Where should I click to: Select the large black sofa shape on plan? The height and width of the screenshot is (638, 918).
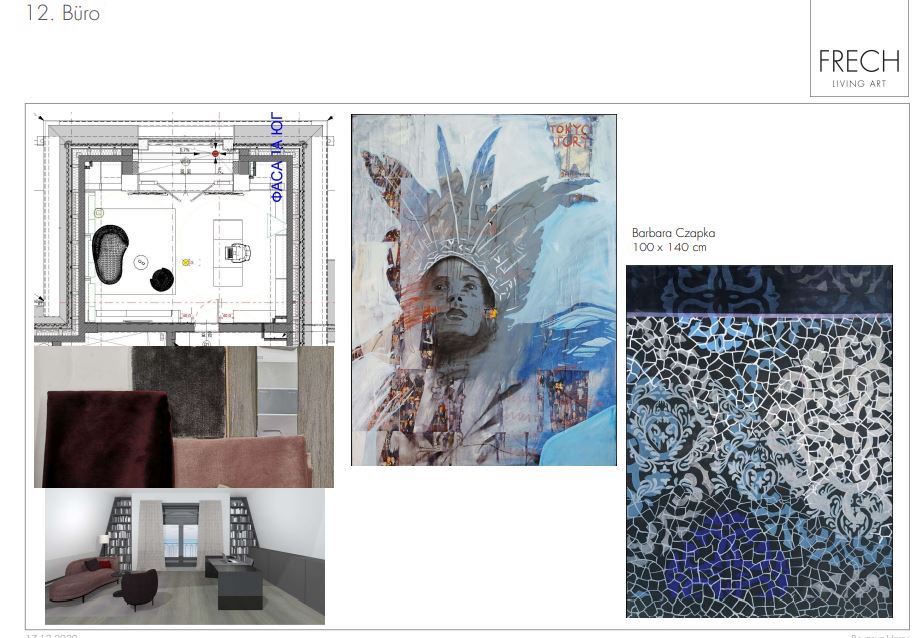110,254
